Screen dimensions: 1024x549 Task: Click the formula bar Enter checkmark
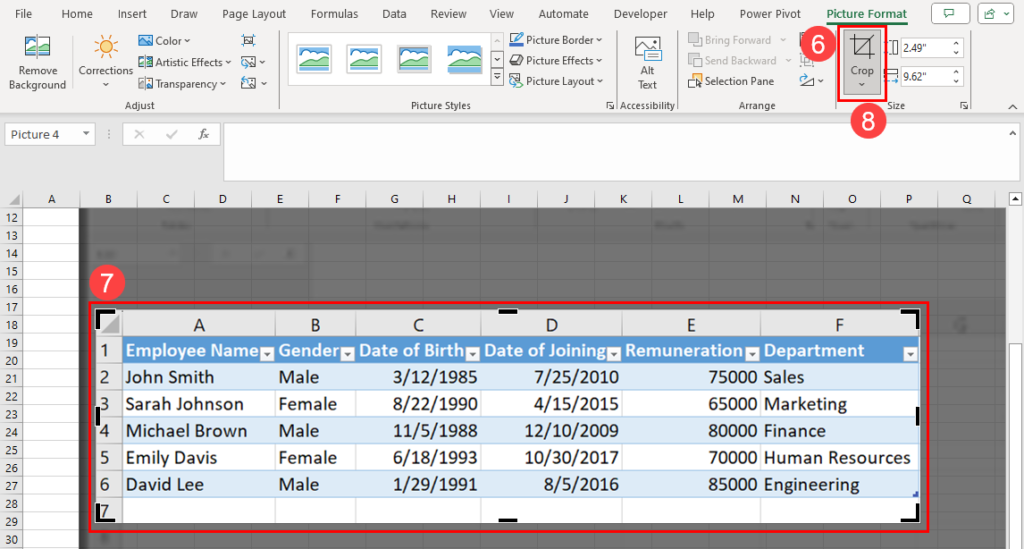pos(172,134)
